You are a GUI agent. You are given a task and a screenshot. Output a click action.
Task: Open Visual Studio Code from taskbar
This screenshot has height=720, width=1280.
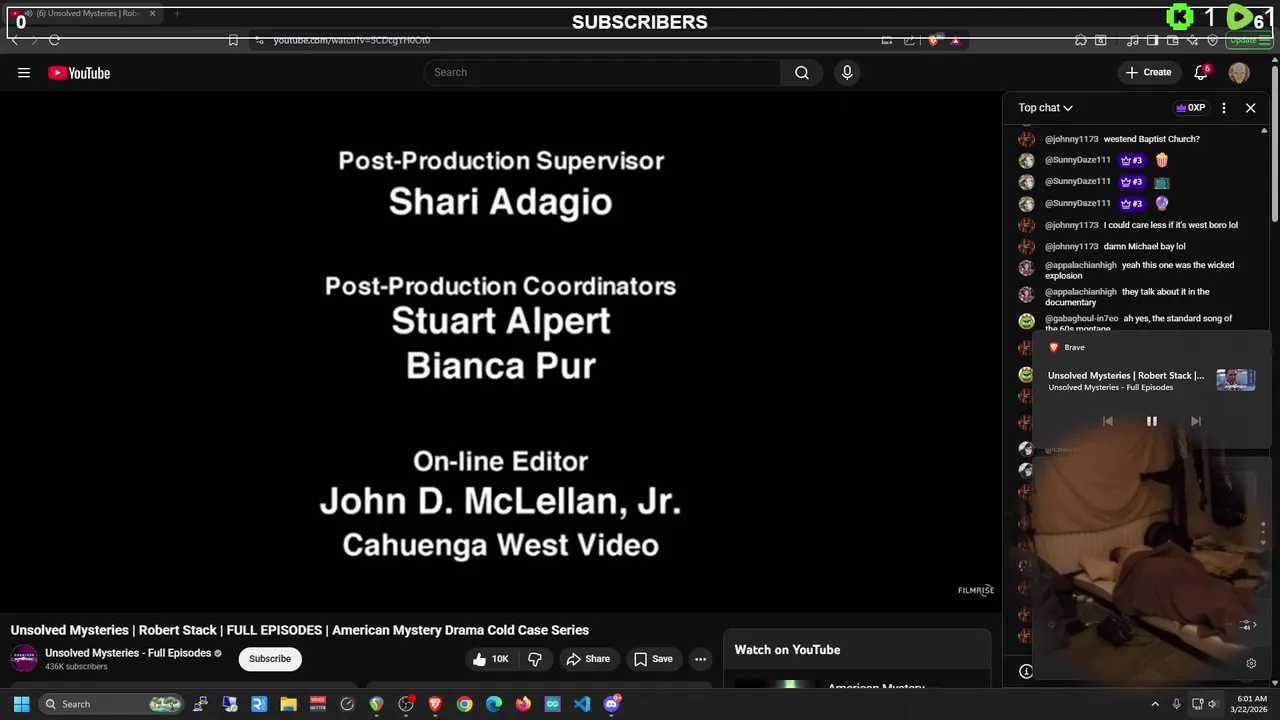pos(582,704)
